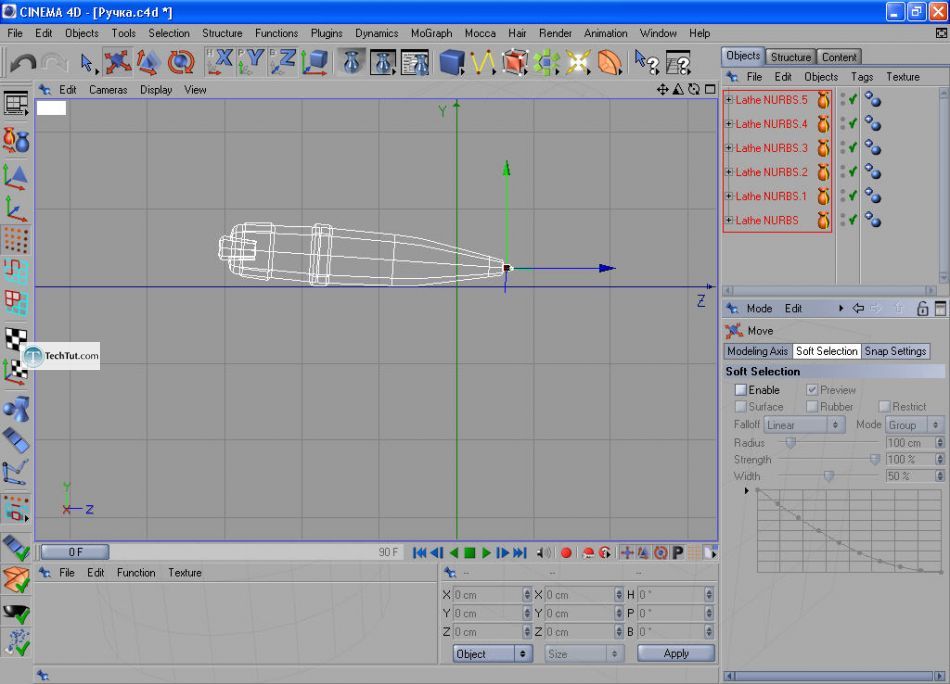Open the Mode Group dropdown
950x684 pixels.
(x=914, y=425)
